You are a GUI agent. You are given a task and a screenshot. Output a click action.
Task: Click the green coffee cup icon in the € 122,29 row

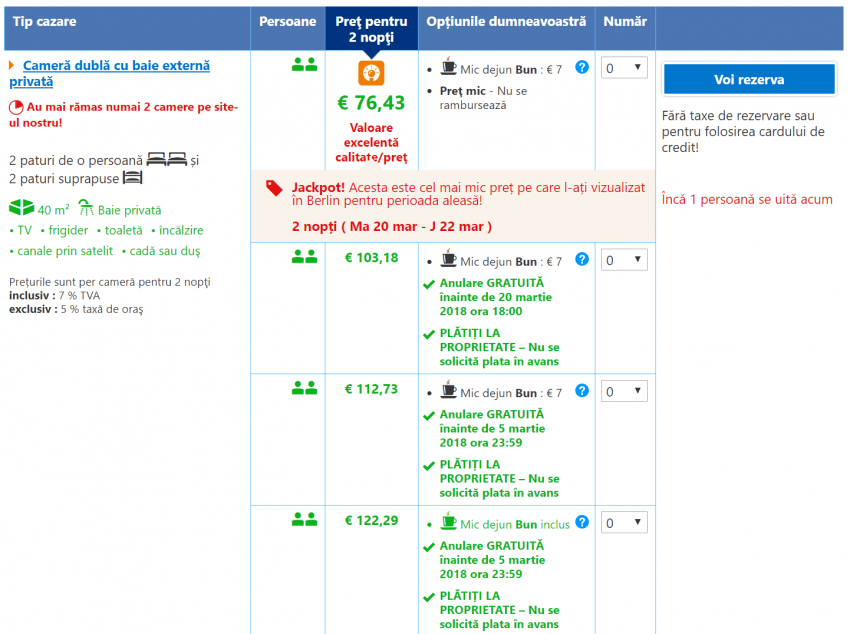point(449,523)
